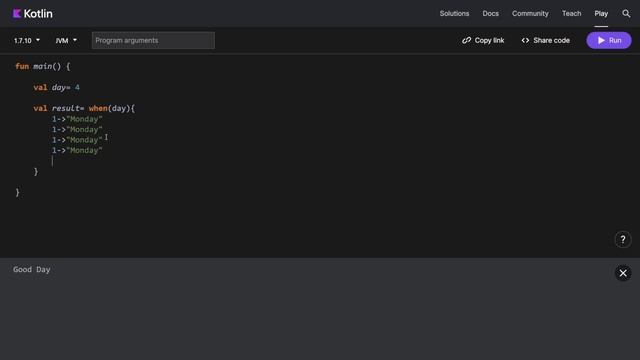640x360 pixels.
Task: Open the Teach menu item
Action: click(x=571, y=13)
